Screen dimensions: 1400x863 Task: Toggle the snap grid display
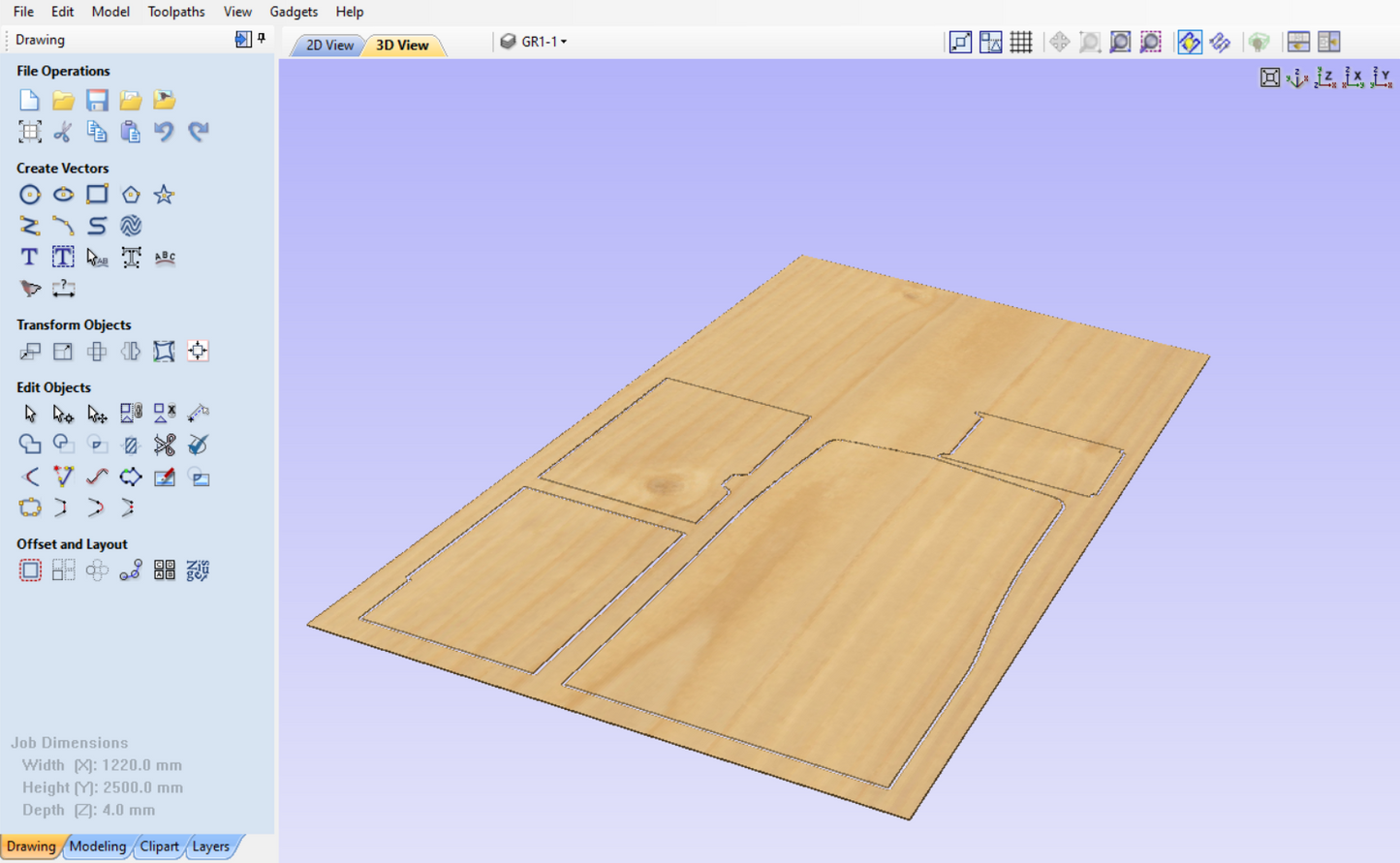tap(1020, 42)
